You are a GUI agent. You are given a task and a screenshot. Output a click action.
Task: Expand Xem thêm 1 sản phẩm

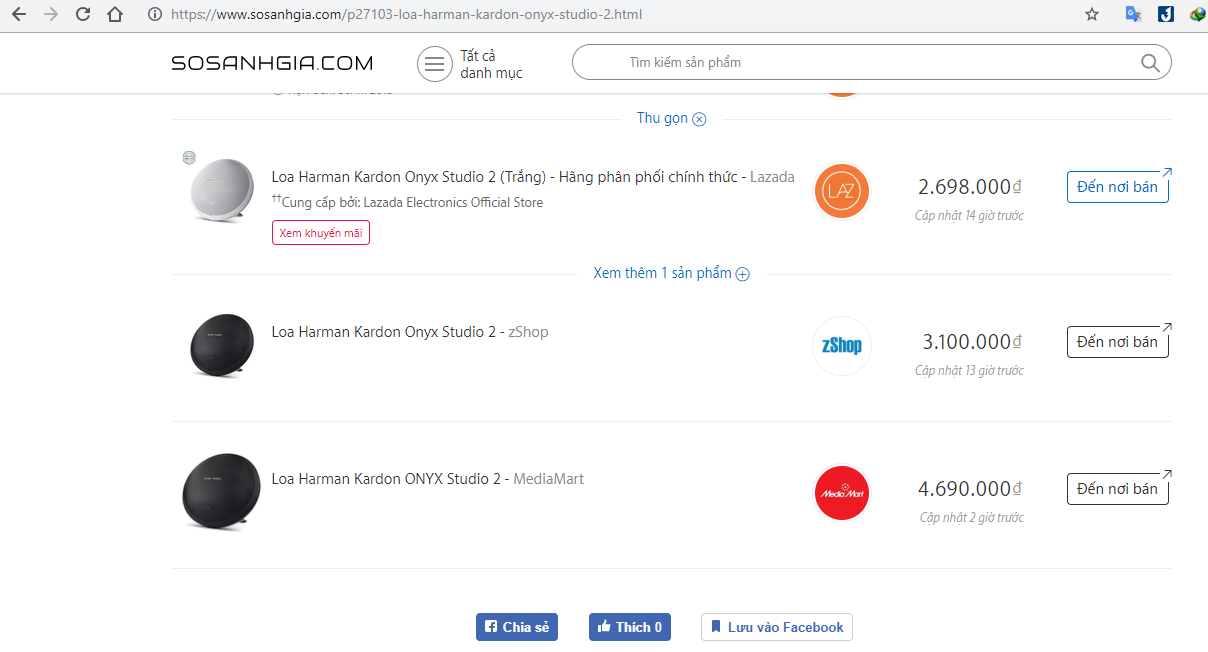pos(671,273)
